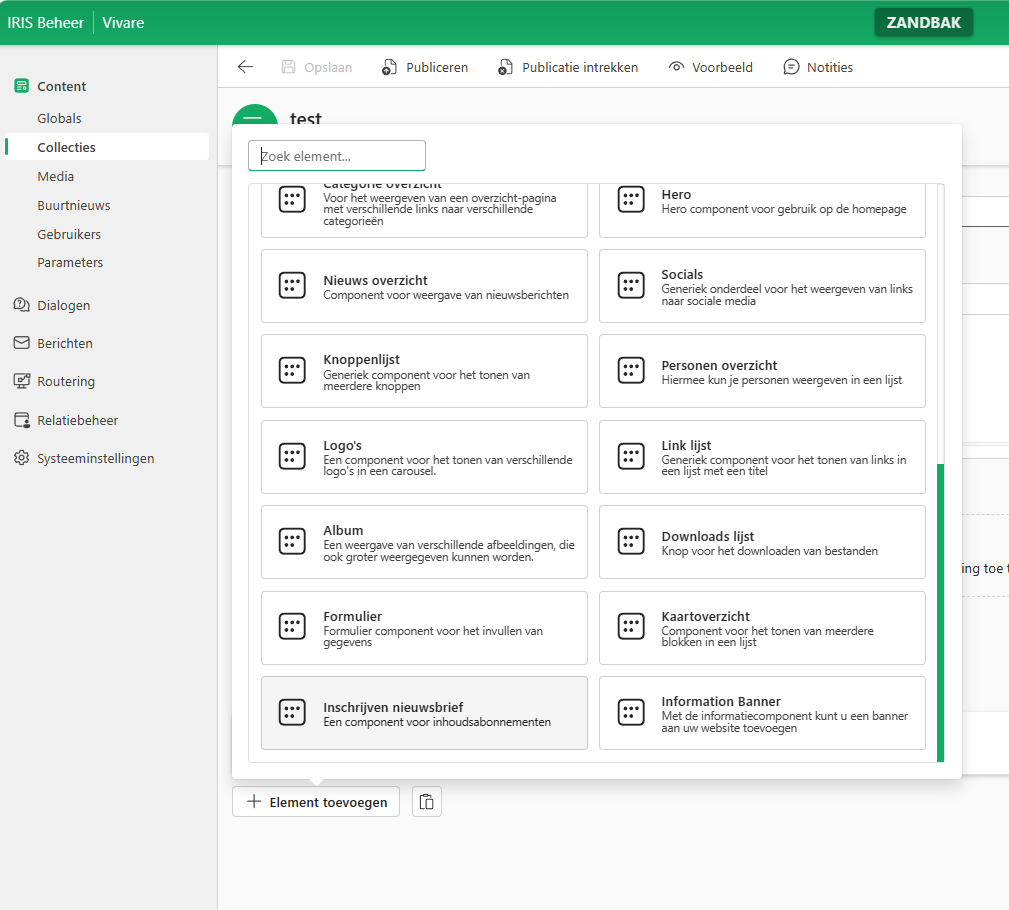
Task: Go to Relatiebeheer in sidebar
Action: coord(77,420)
